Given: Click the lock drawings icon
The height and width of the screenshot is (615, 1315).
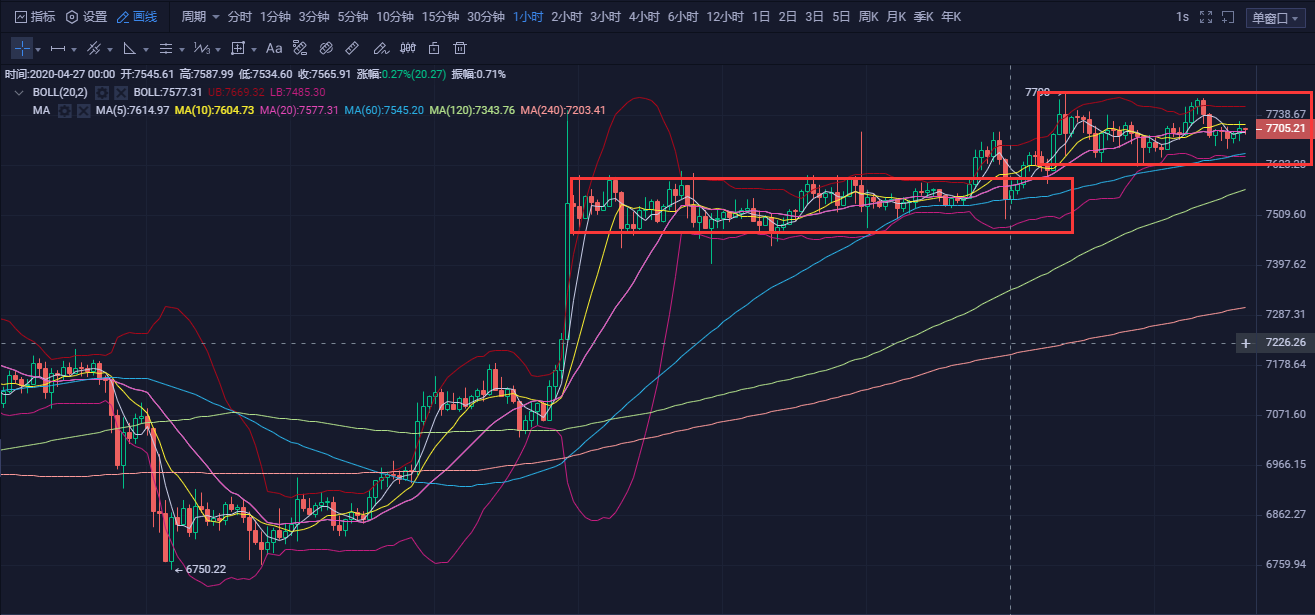Looking at the screenshot, I should 433,48.
